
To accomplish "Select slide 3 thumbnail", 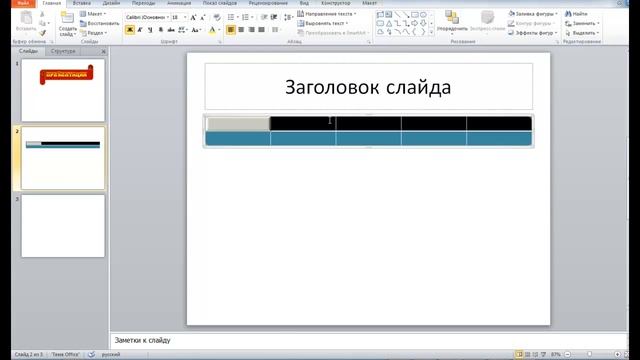I will [63, 226].
